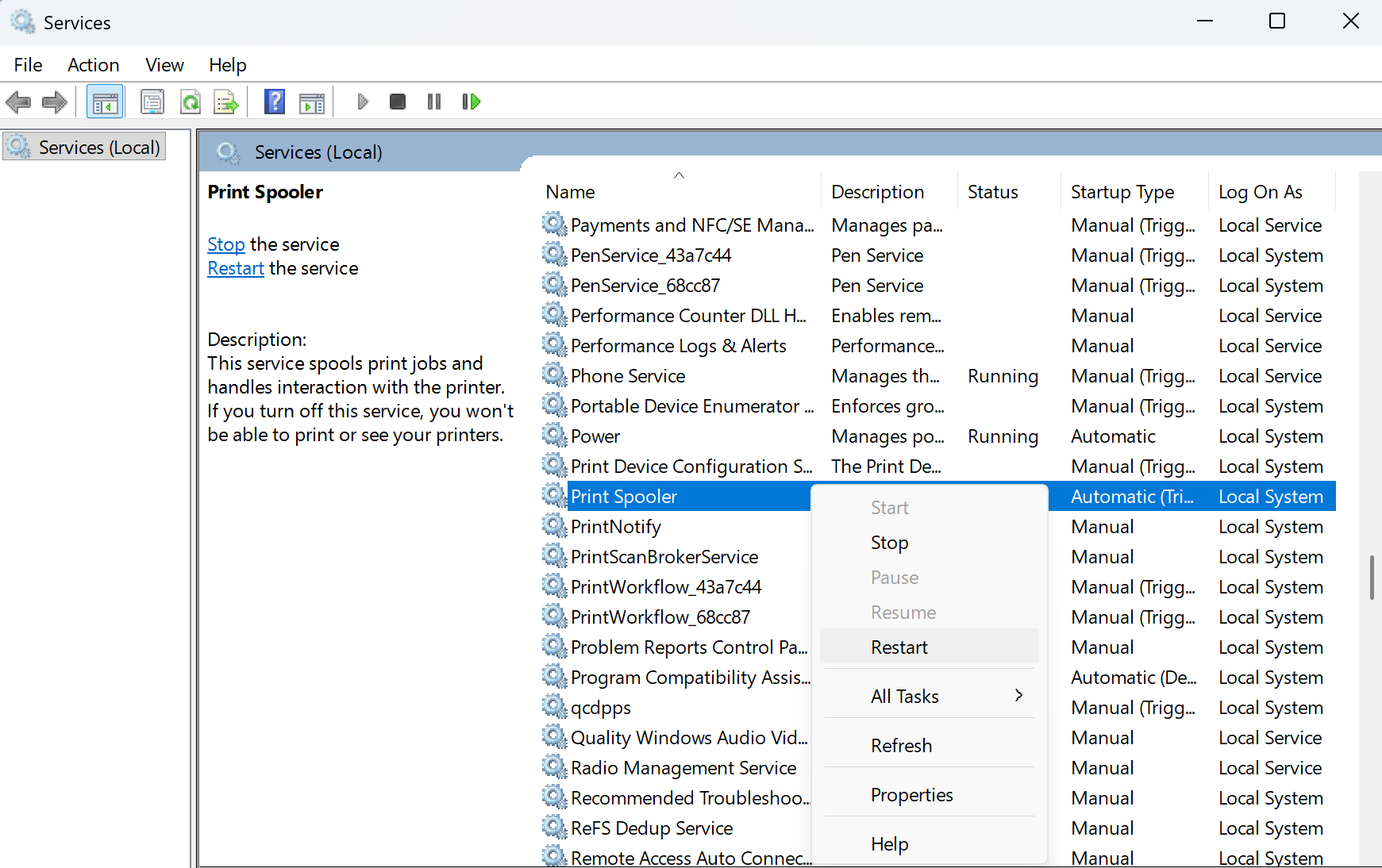Sort by the Description column header

click(889, 192)
